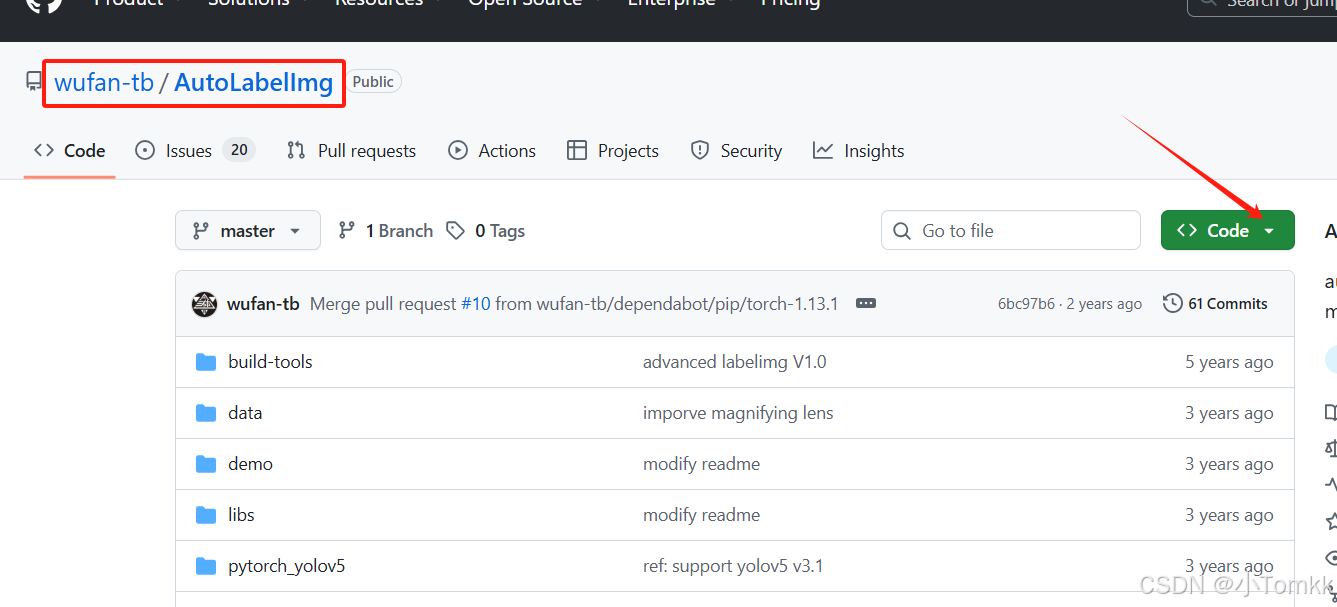Click the folder icon beside pytorch_yolov5
Viewport: 1337px width, 607px height.
click(206, 566)
